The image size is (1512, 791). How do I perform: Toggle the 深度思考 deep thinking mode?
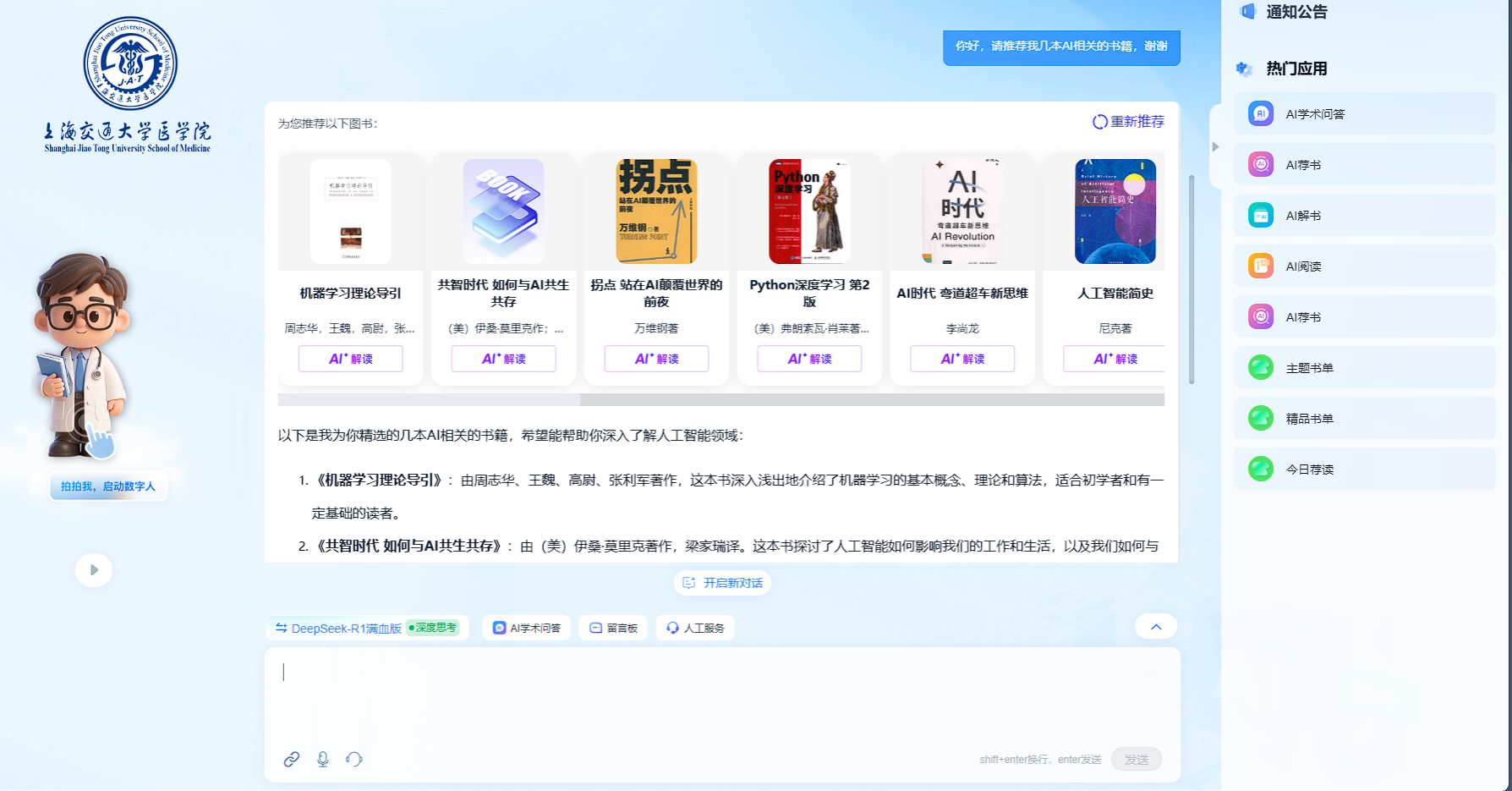[x=433, y=628]
